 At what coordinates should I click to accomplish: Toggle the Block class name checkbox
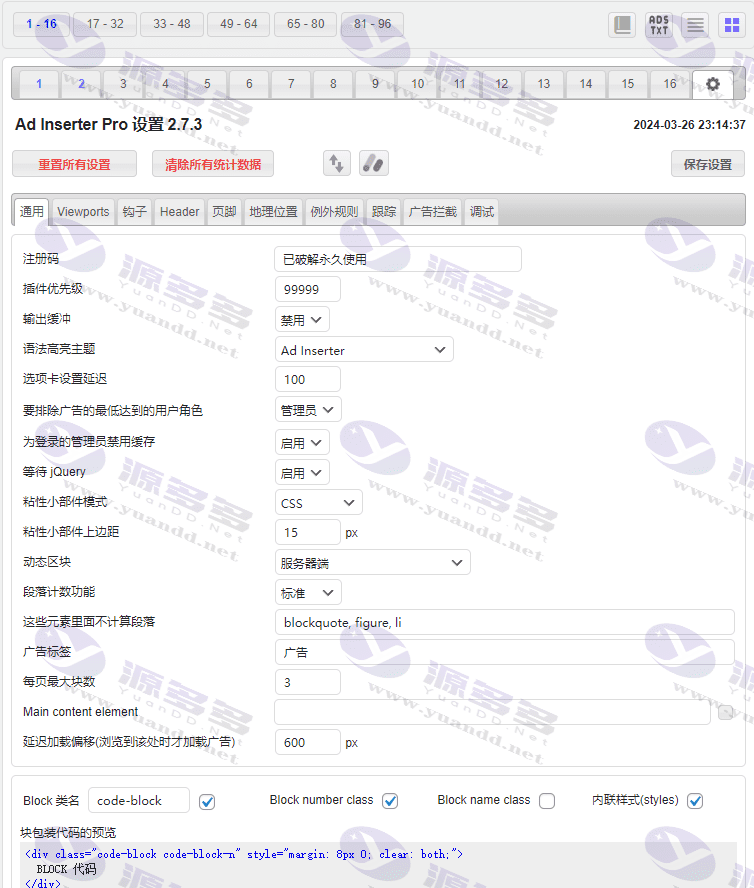[x=207, y=802]
